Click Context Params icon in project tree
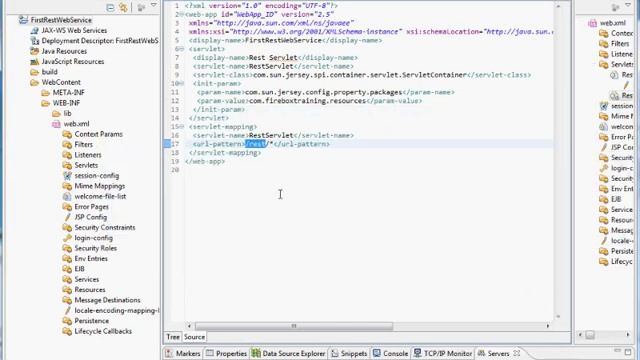This screenshot has height=360, width=640. pyautogui.click(x=67, y=134)
